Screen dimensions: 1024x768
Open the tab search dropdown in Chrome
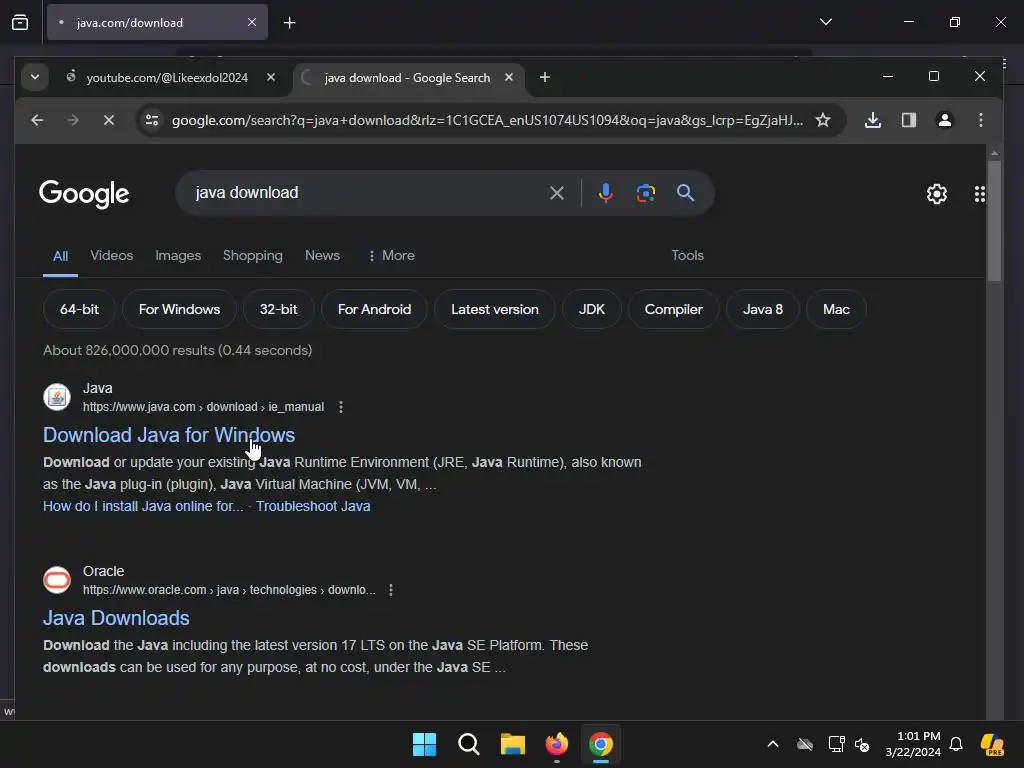click(35, 77)
